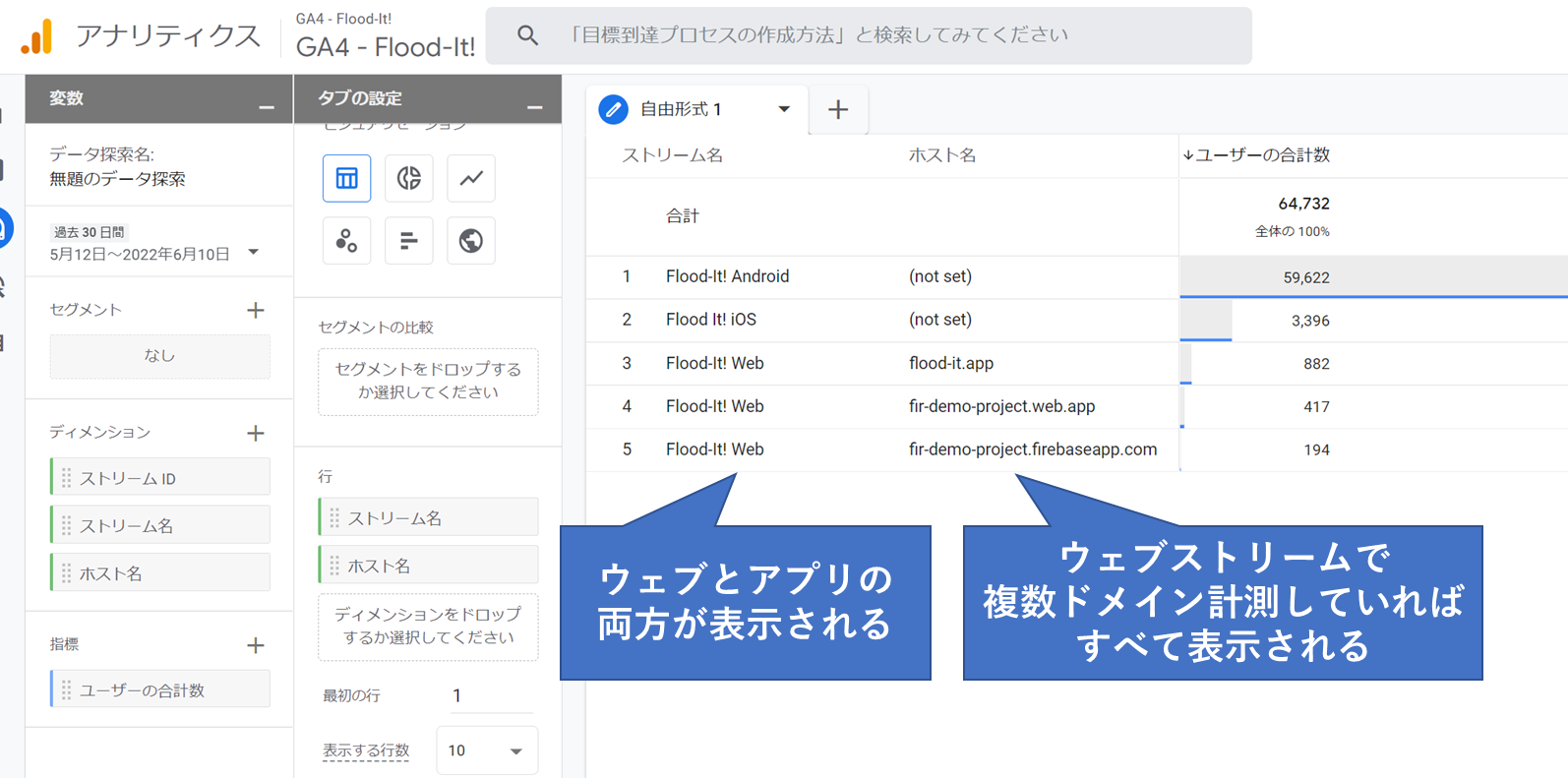Viewport: 1568px width, 778px height.
Task: Click the ホスト名 column header
Action: coord(941,155)
